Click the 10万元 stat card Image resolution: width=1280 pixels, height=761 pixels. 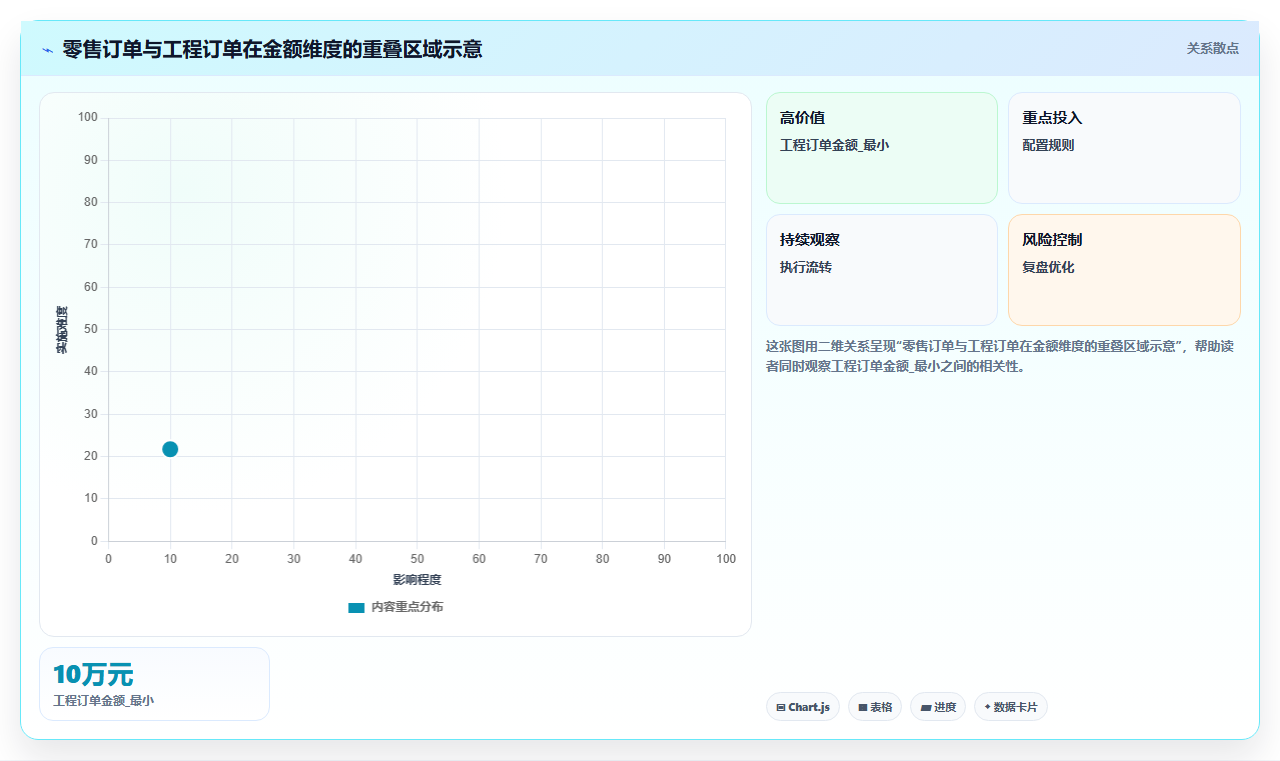[x=154, y=684]
